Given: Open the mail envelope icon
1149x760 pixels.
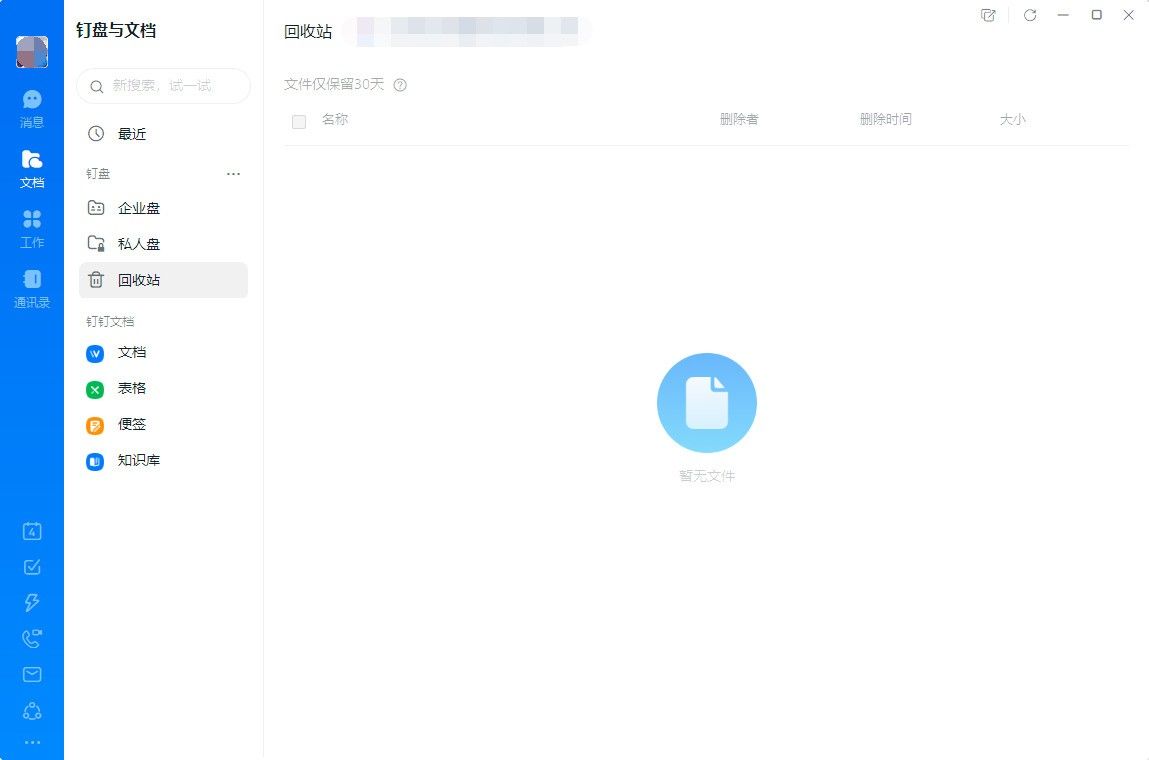Looking at the screenshot, I should point(32,674).
